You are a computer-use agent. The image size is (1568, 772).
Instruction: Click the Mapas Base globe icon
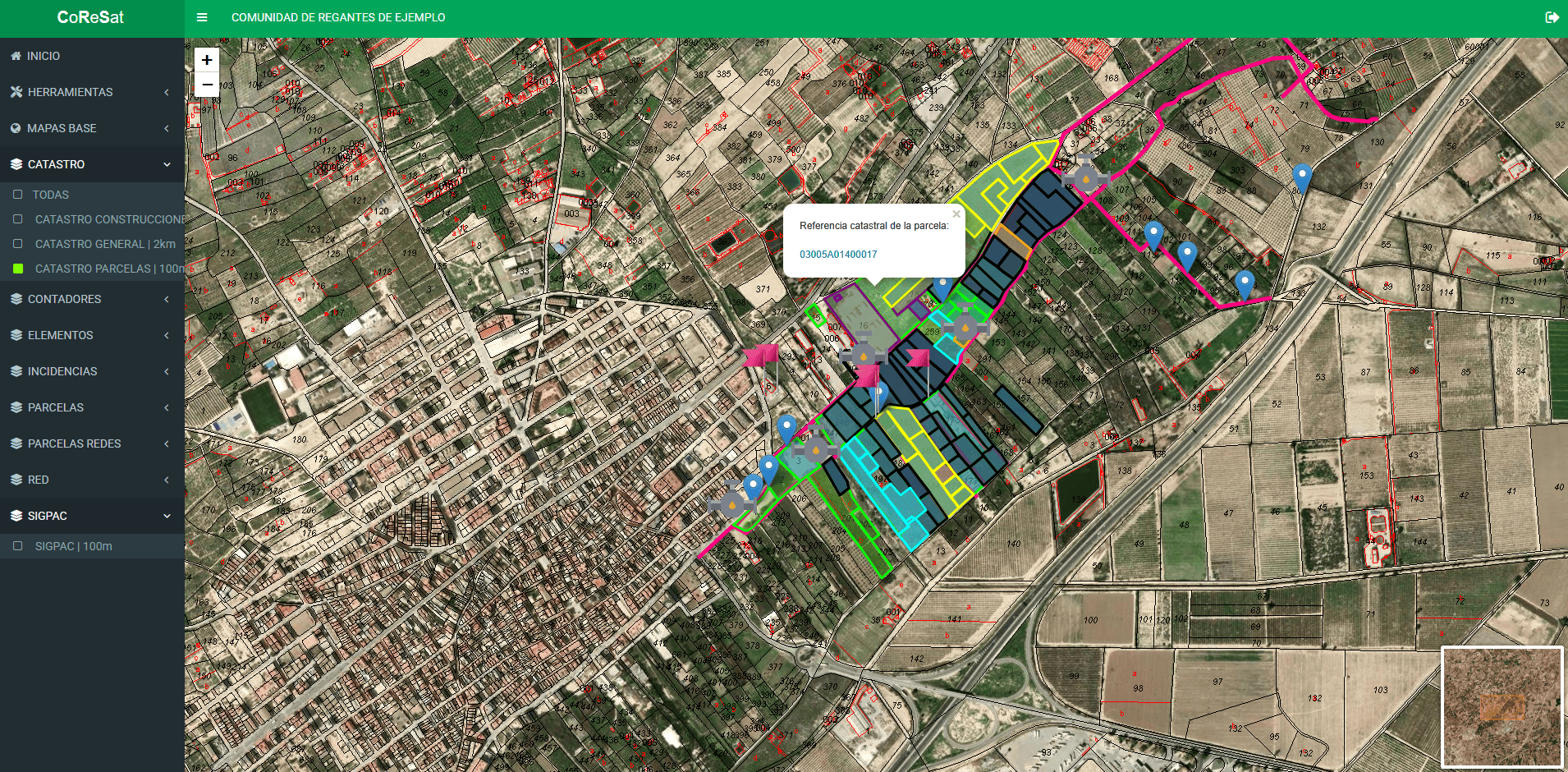tap(16, 128)
